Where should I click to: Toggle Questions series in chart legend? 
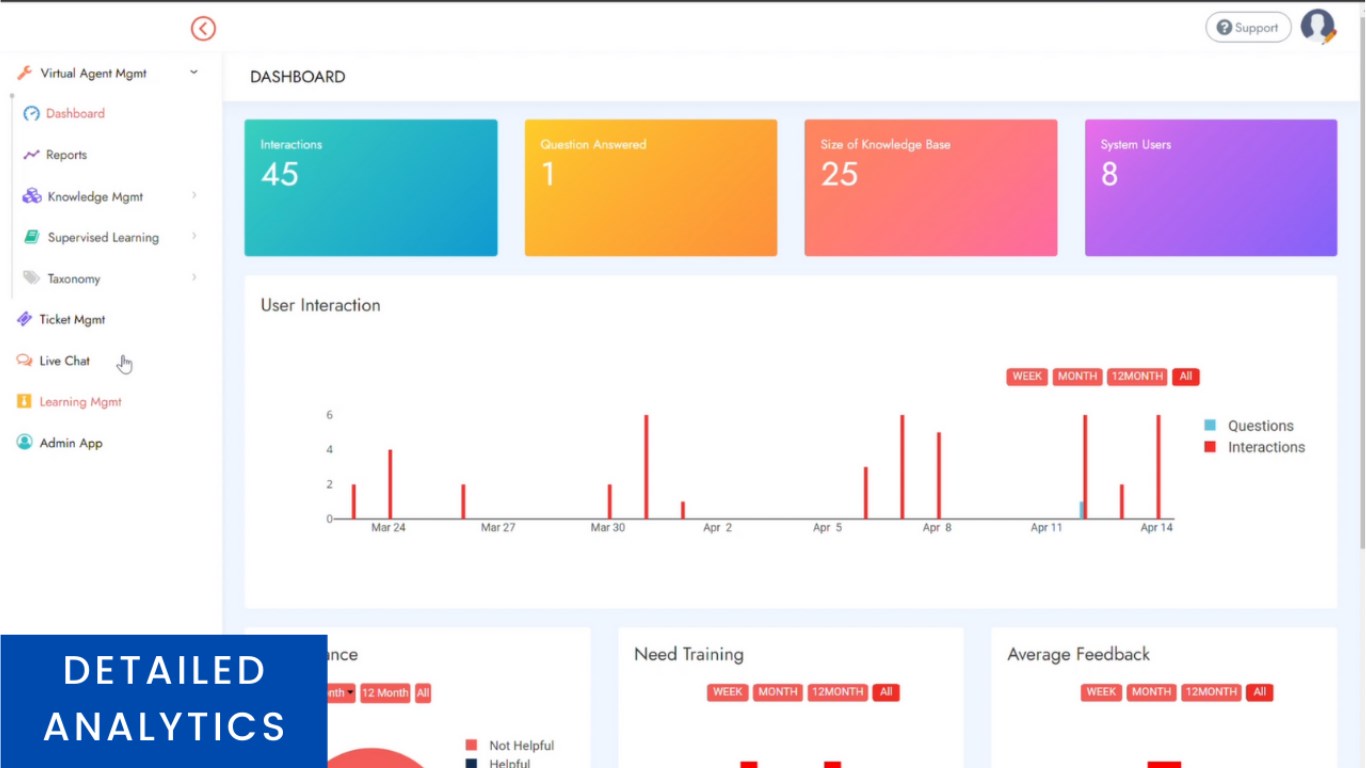[1249, 426]
